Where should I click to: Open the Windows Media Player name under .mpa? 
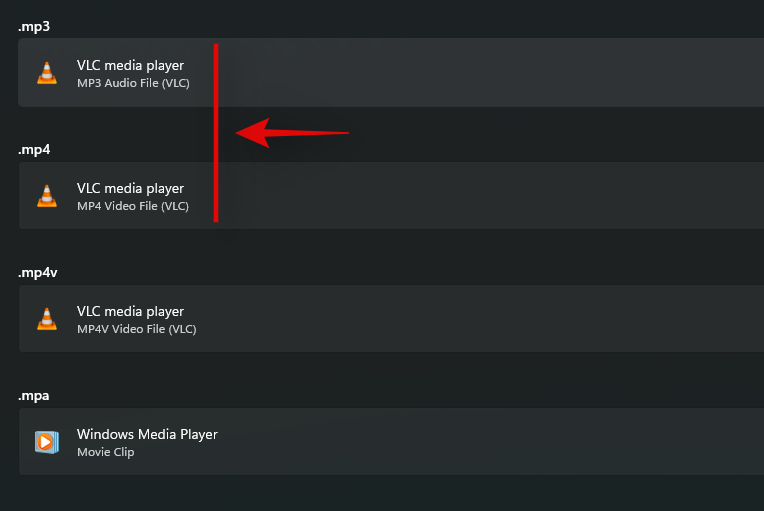click(x=147, y=434)
